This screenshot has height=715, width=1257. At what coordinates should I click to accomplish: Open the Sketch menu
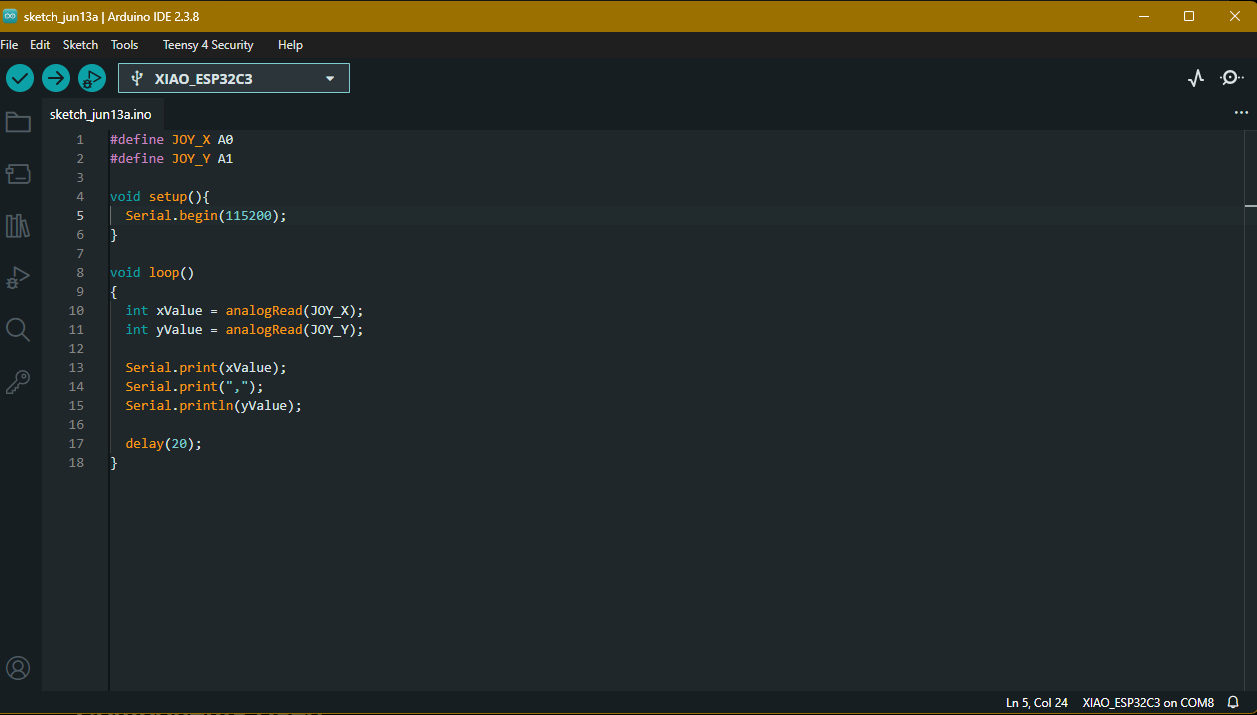80,45
